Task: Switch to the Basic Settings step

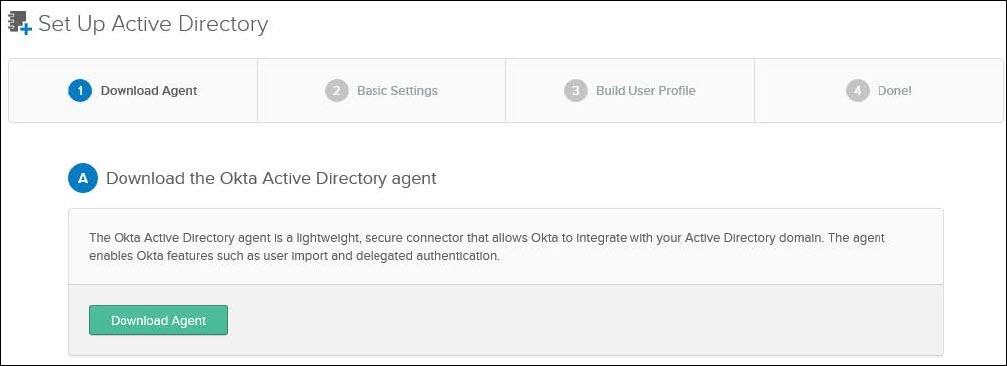Action: click(381, 91)
